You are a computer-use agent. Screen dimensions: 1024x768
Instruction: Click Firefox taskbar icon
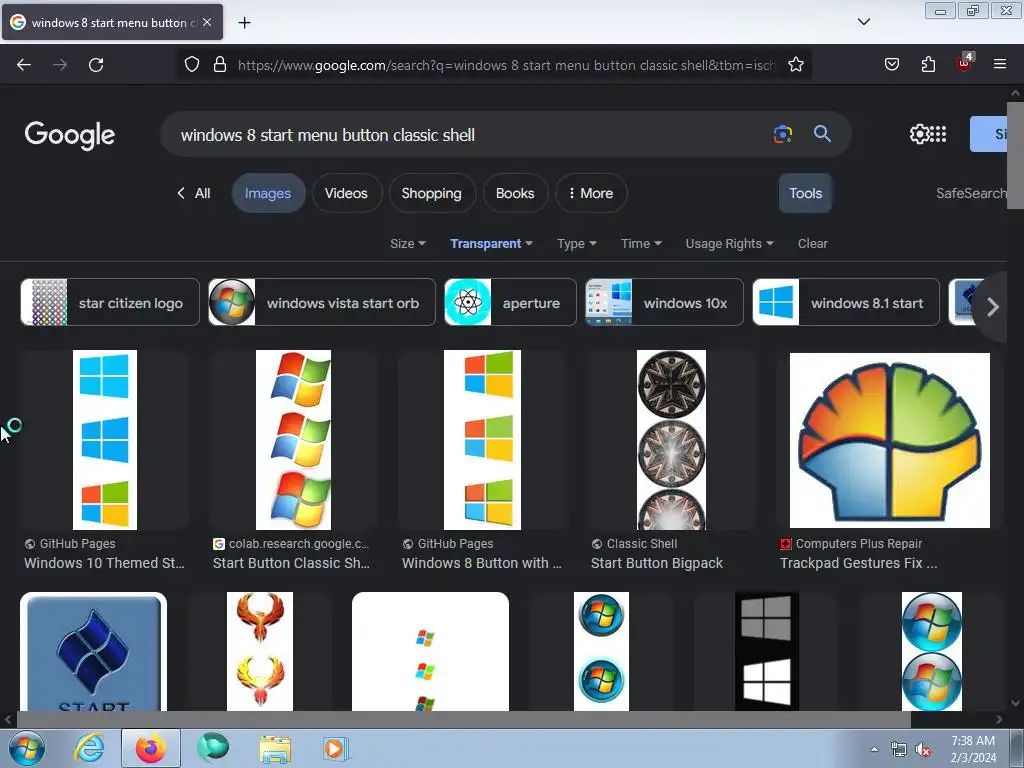[151, 748]
